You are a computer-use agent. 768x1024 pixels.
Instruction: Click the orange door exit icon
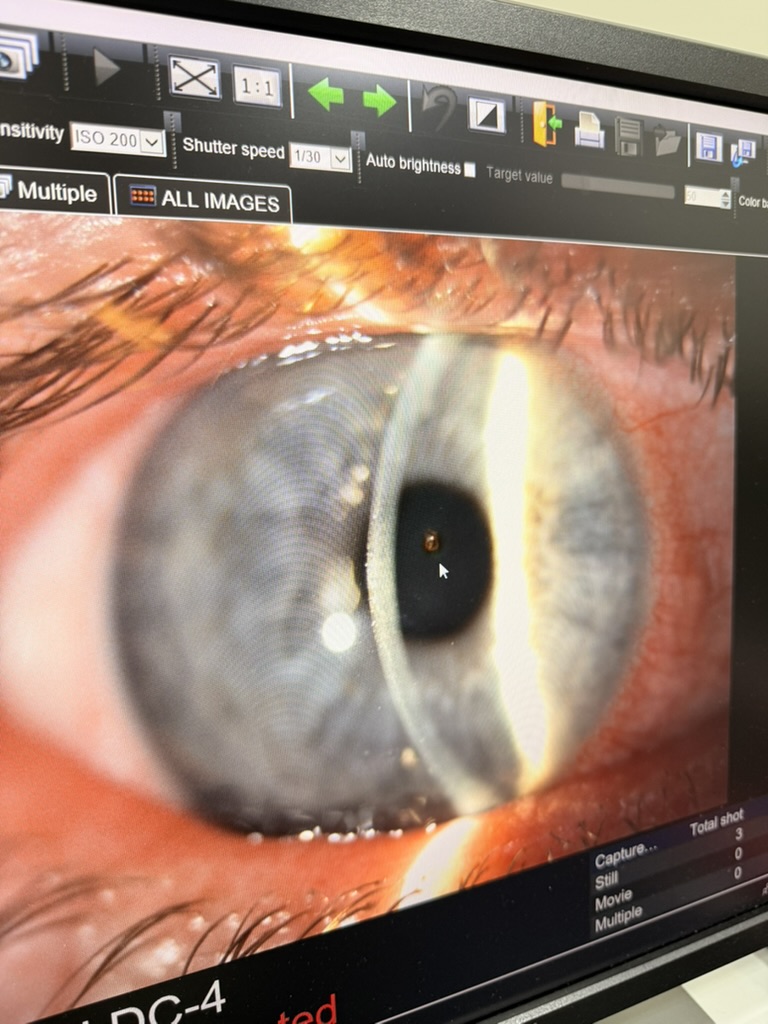(546, 124)
